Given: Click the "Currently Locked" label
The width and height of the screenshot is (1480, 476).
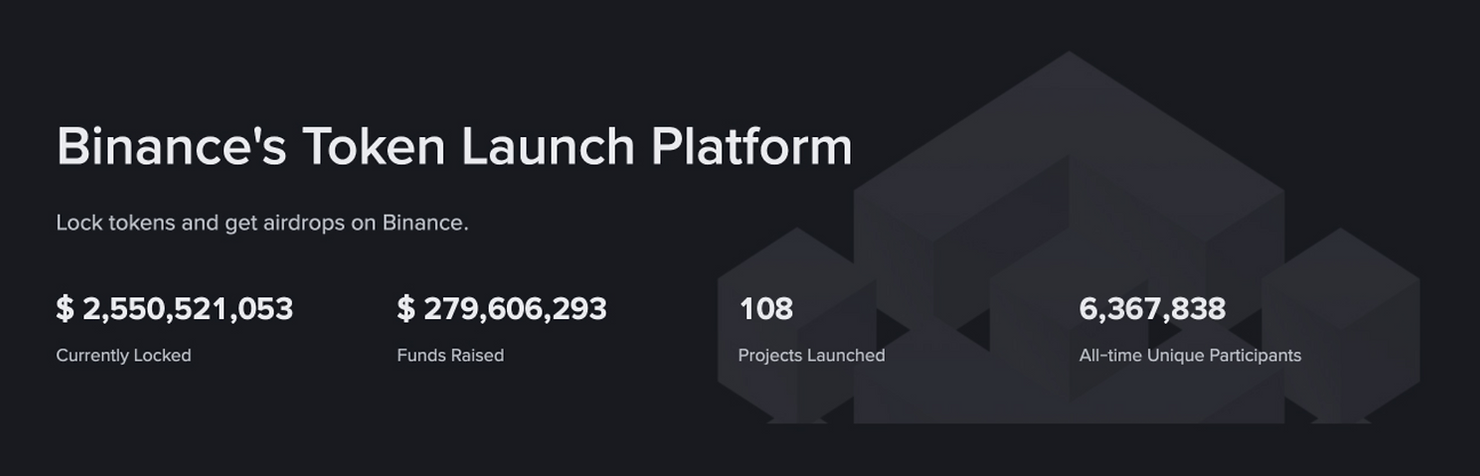Looking at the screenshot, I should coord(123,355).
